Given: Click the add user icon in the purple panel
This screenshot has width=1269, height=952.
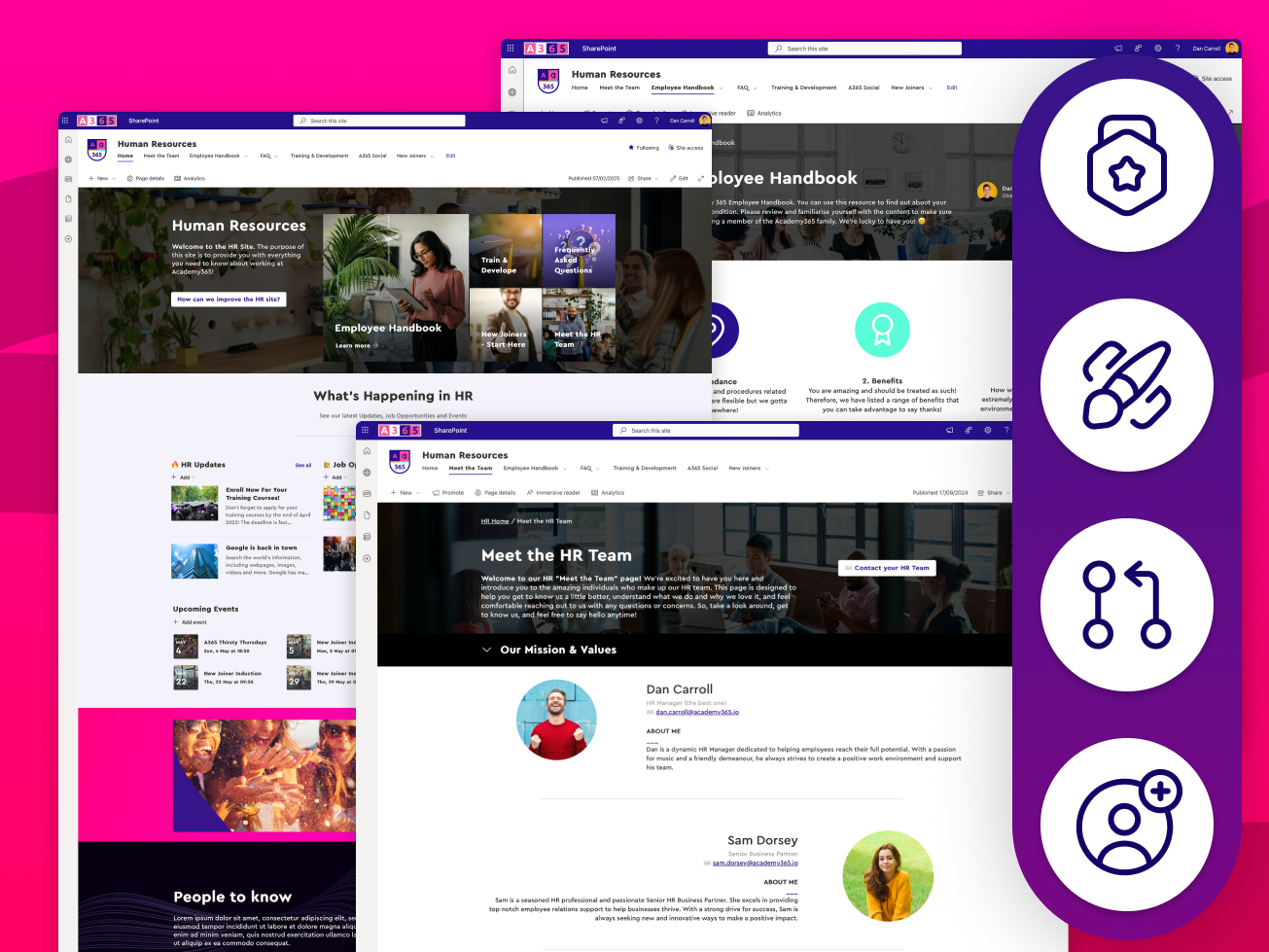Looking at the screenshot, I should pyautogui.click(x=1126, y=823).
